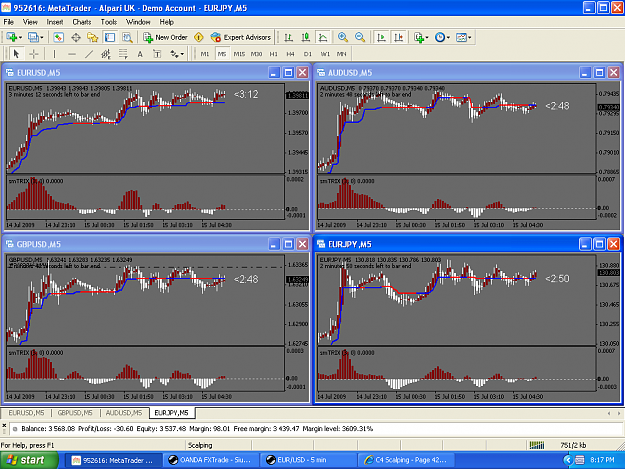Open the Periods clock icon
Image resolution: width=625 pixels, height=469 pixels.
(x=440, y=37)
